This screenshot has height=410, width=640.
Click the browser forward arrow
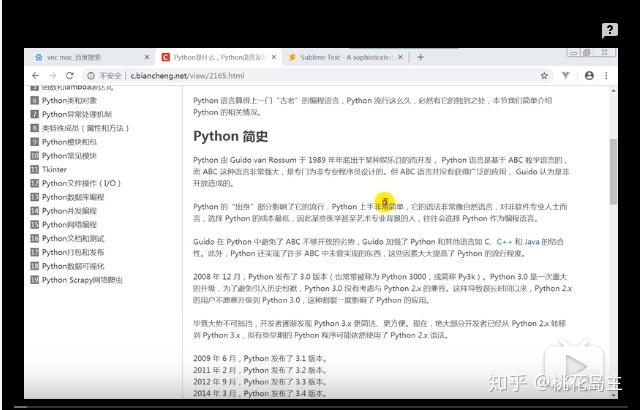(x=53, y=75)
